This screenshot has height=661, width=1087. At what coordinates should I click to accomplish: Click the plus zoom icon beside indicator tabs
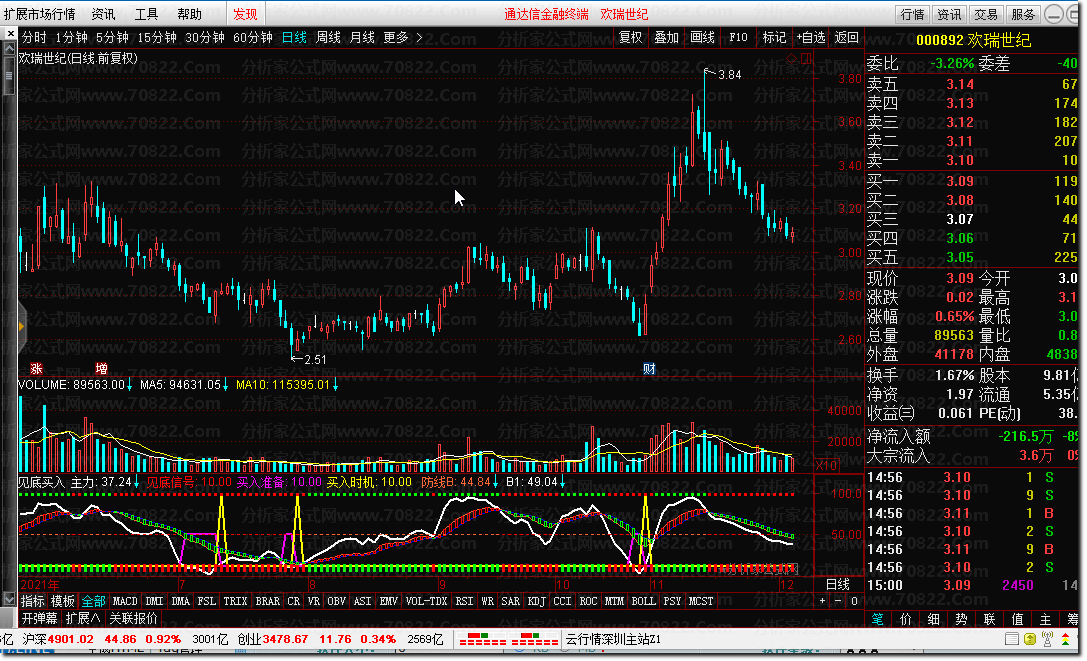coord(823,602)
